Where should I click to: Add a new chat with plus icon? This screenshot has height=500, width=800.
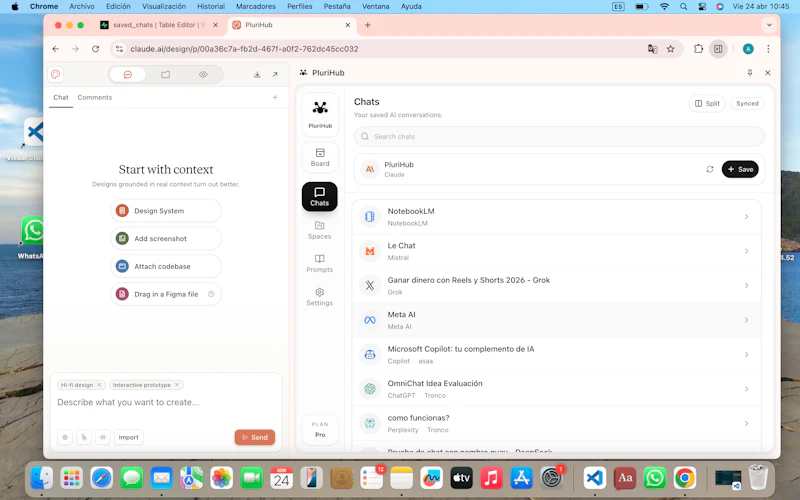[275, 97]
